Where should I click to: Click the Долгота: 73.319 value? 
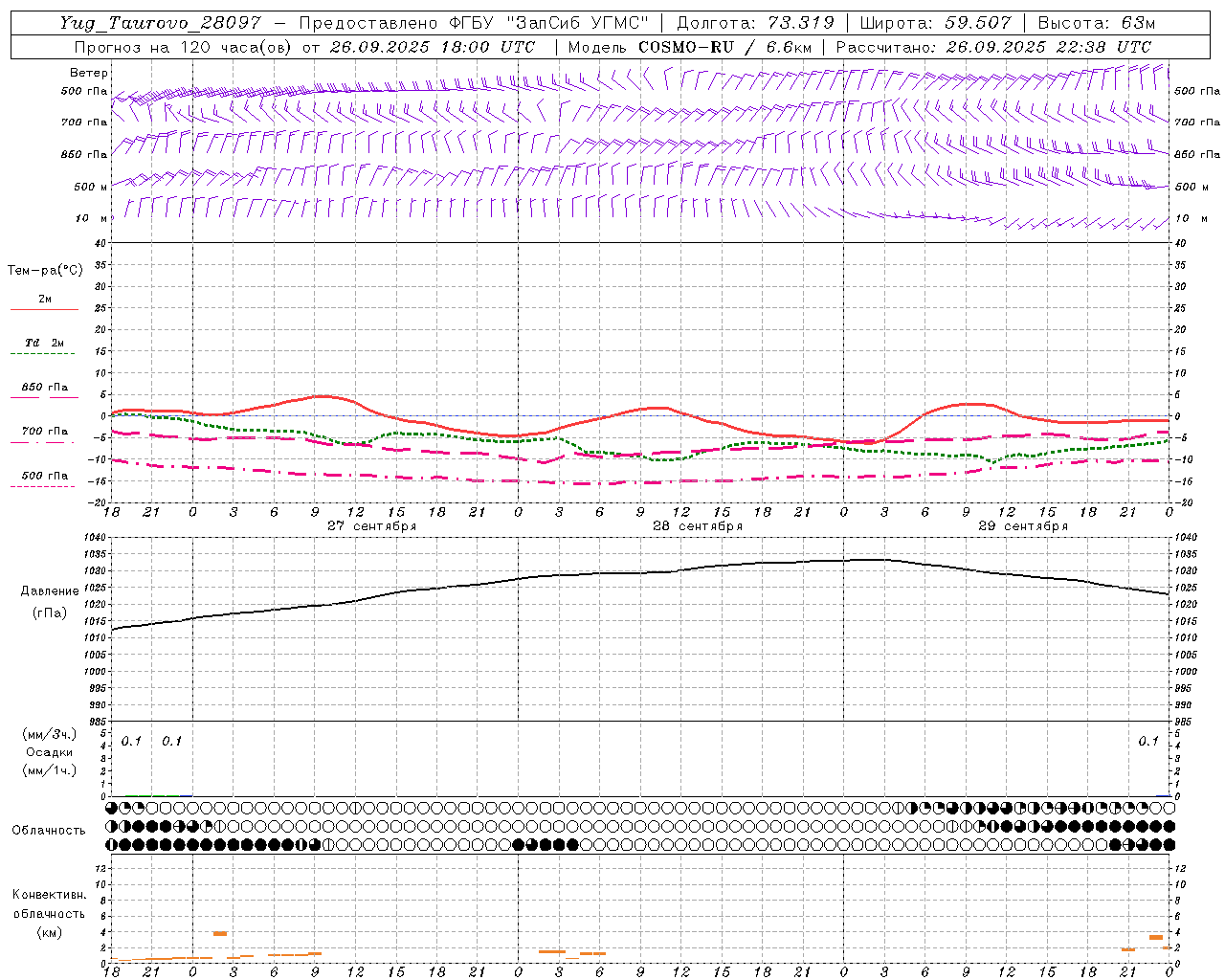point(755,23)
